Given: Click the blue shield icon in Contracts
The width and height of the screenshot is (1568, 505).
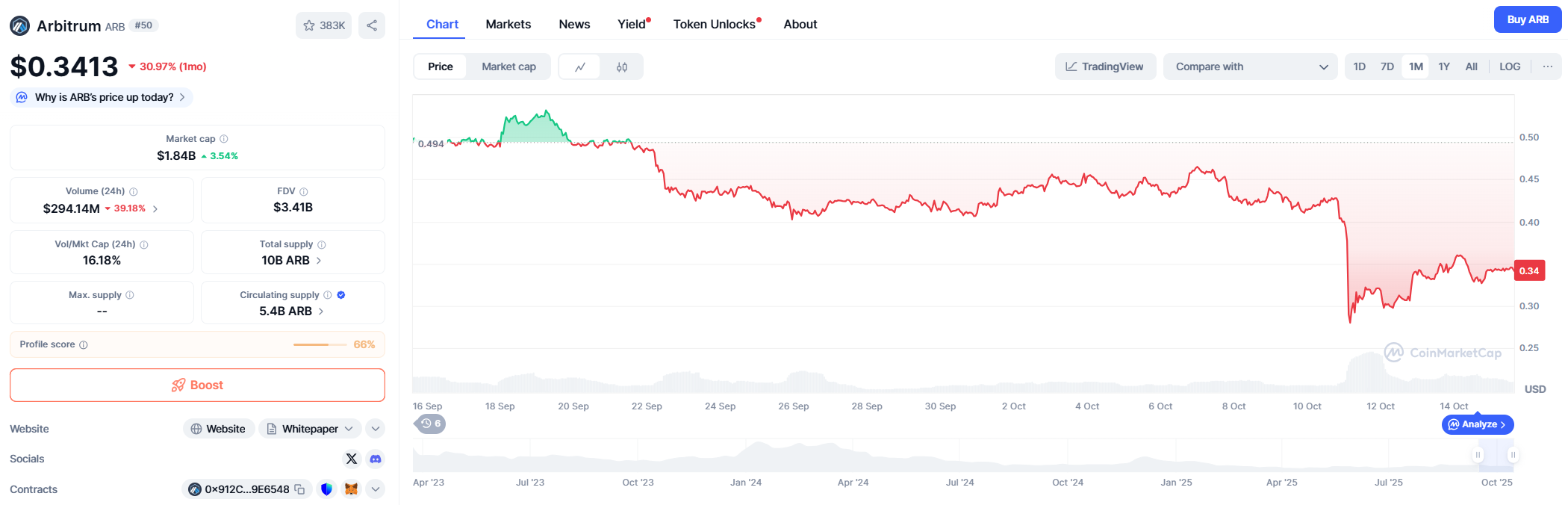Looking at the screenshot, I should click(x=326, y=489).
